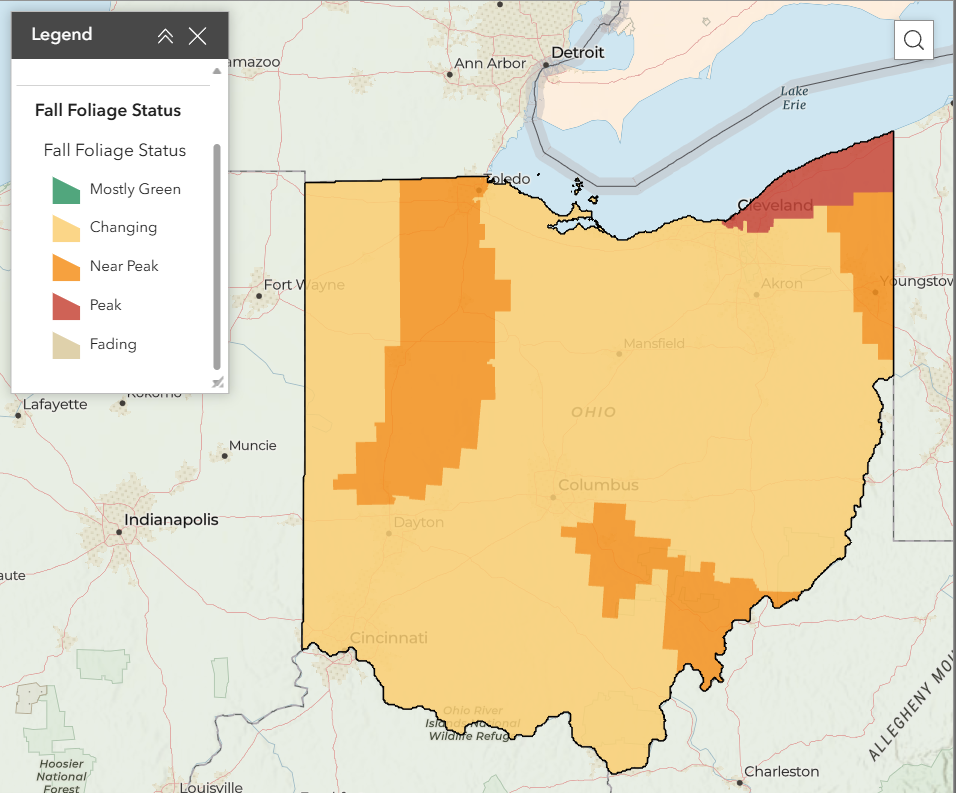Click Columbus city label on the map
956x793 pixels.
pyautogui.click(x=598, y=485)
